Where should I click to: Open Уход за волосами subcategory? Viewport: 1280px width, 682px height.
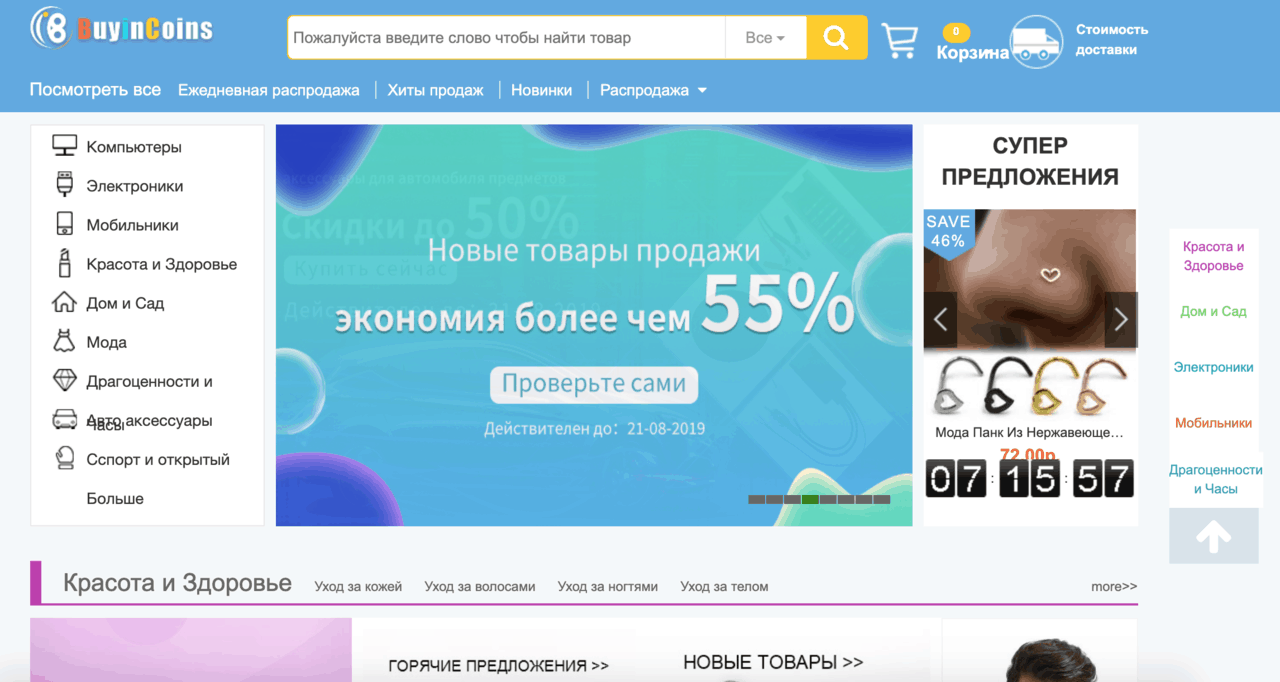coord(480,587)
